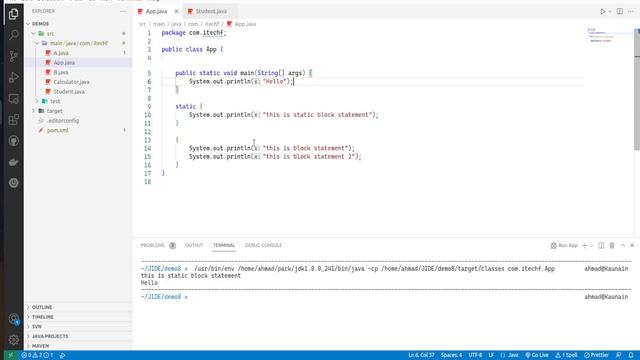The image size is (640, 360).
Task: Switch to the DEBUG CONSOLE tab
Action: [263, 245]
